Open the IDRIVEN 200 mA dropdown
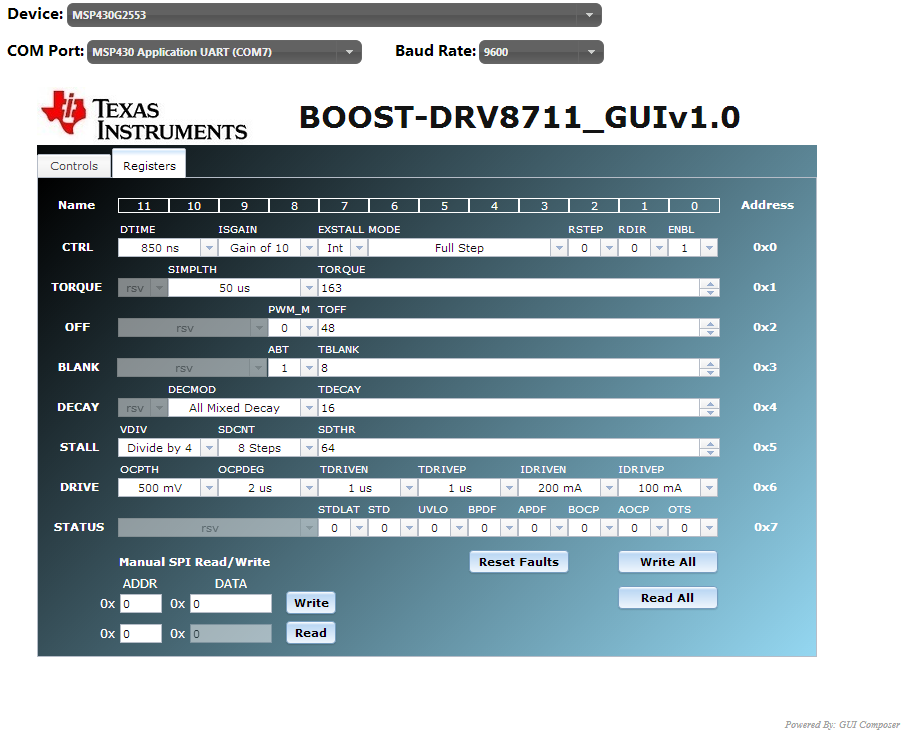Viewport: 908px width, 733px height. tap(567, 488)
